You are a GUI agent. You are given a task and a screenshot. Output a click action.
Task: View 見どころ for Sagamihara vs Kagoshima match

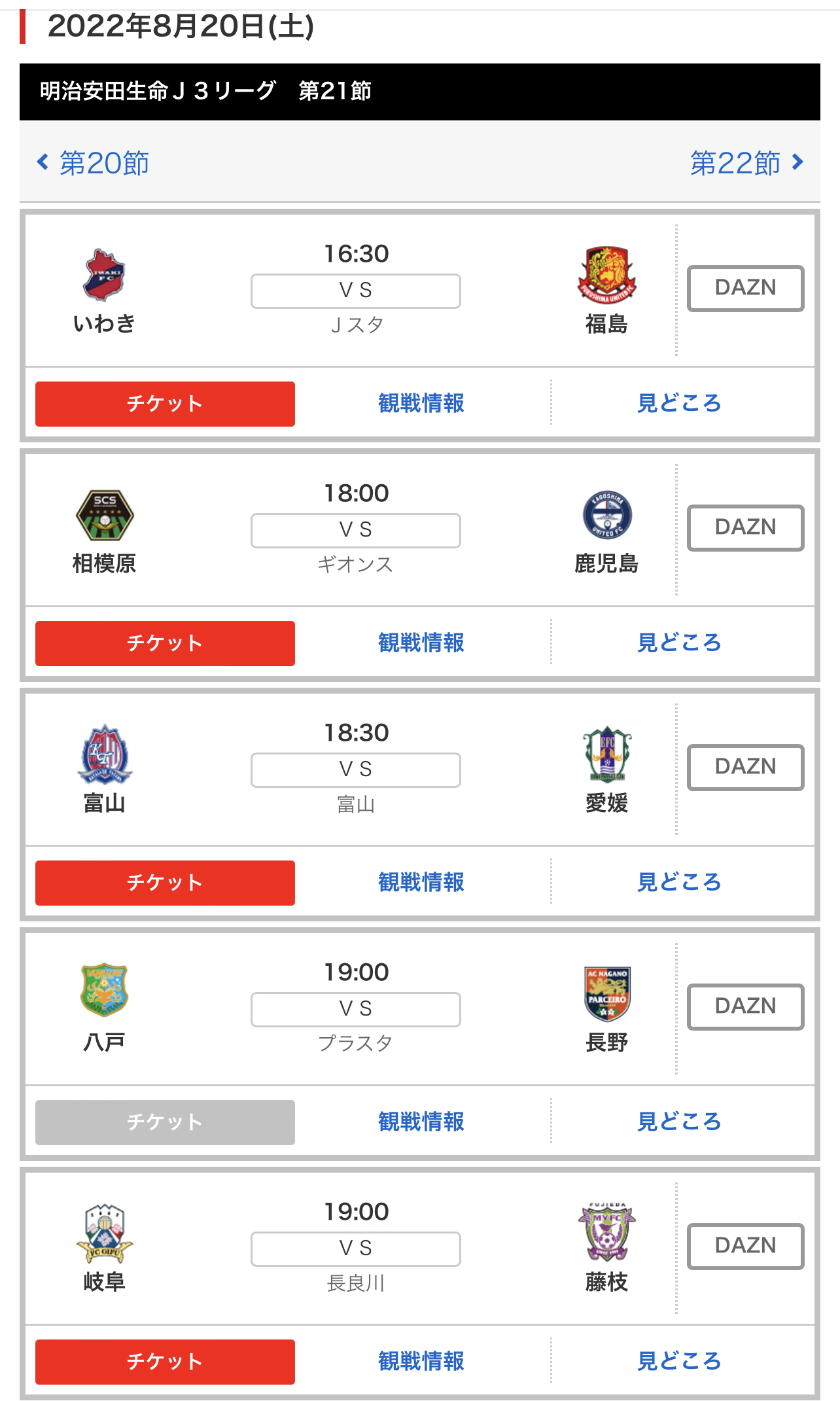click(x=679, y=643)
